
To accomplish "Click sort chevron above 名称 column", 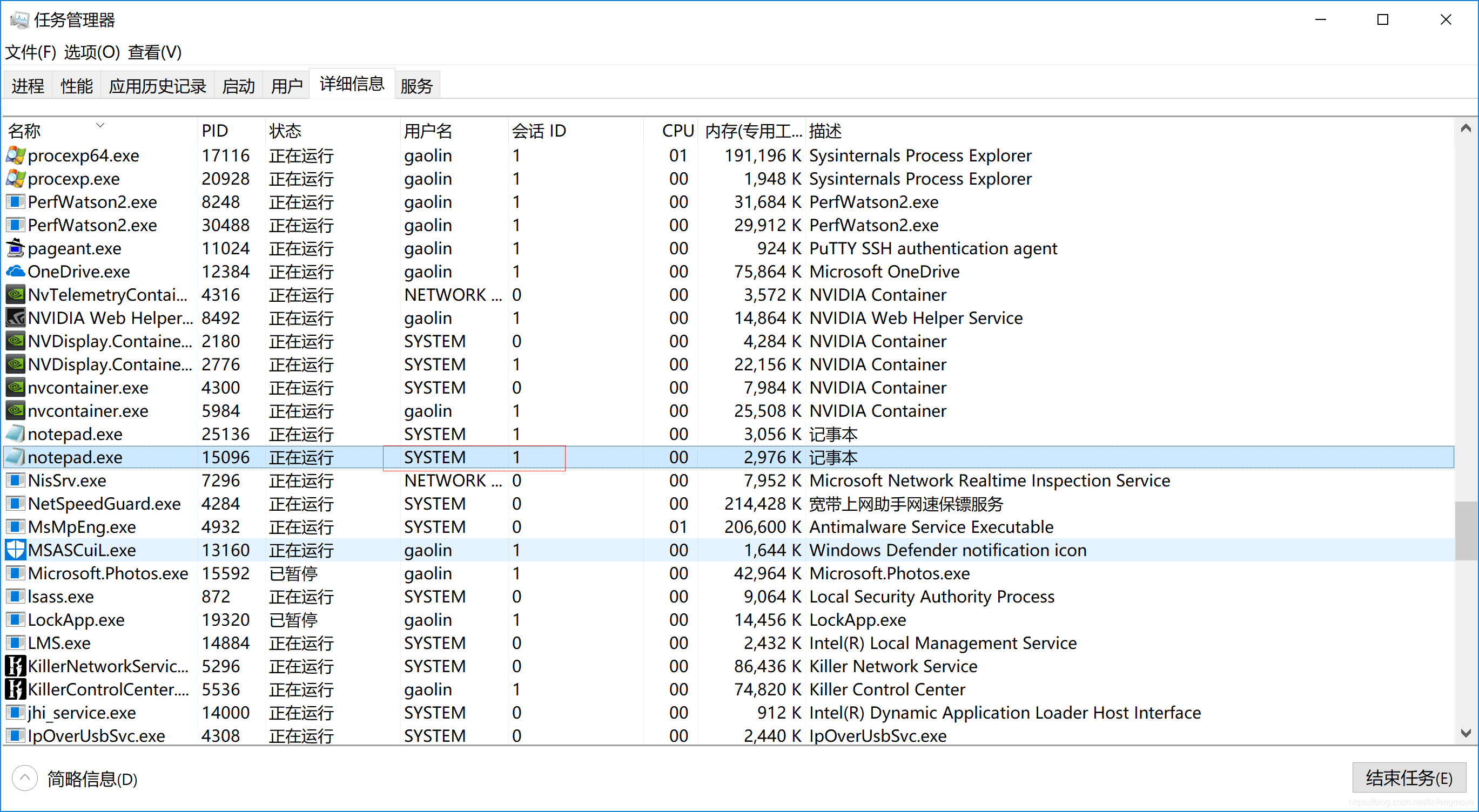I will coord(100,125).
